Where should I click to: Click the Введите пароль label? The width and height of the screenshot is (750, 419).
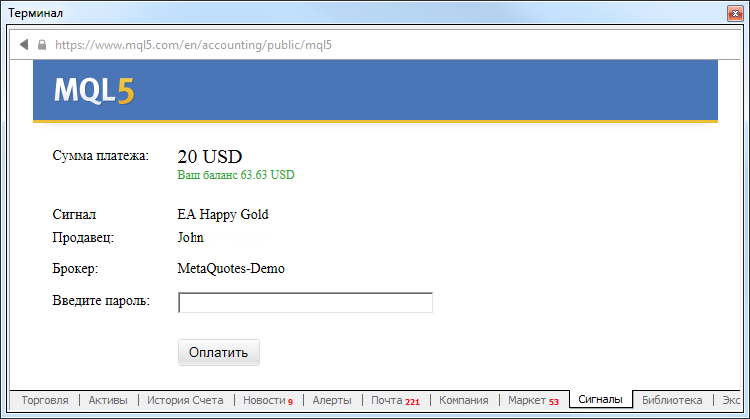[101, 300]
